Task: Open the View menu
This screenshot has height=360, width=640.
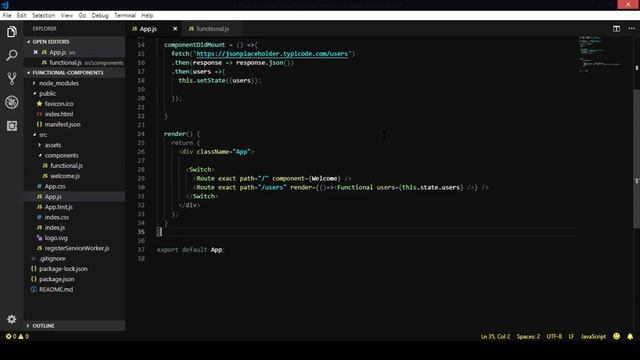Action: (x=67, y=16)
